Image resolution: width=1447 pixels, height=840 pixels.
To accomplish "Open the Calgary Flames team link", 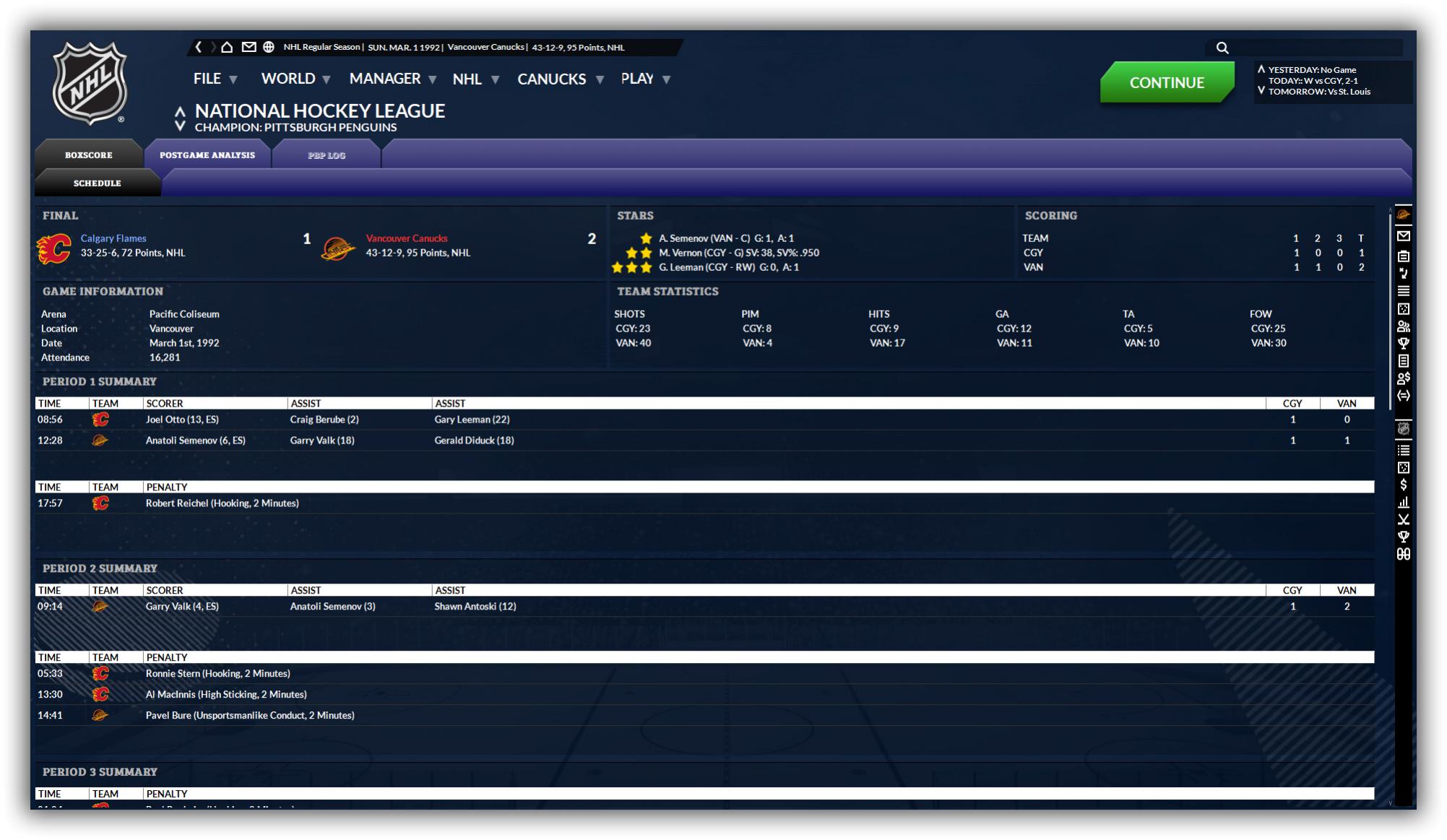I will click(x=113, y=238).
